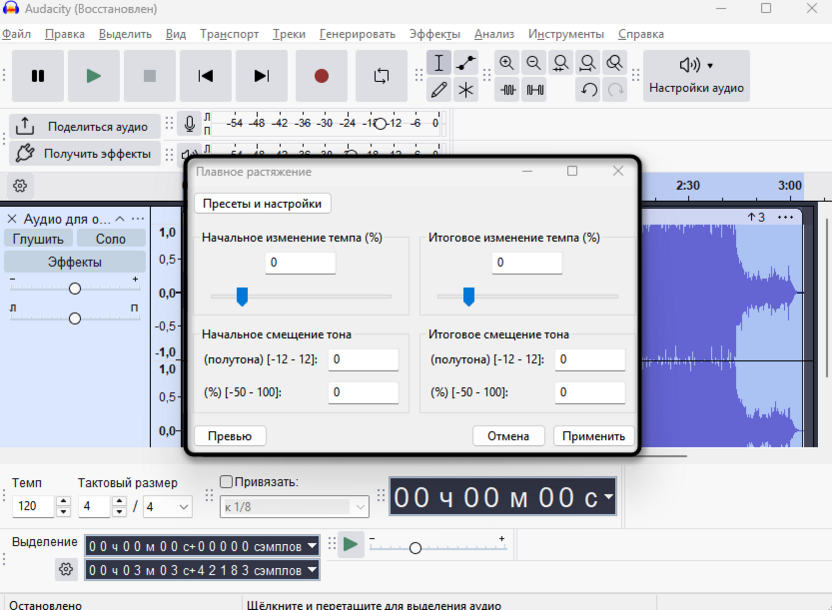Skip to end of the track
The image size is (832, 610).
(x=262, y=76)
